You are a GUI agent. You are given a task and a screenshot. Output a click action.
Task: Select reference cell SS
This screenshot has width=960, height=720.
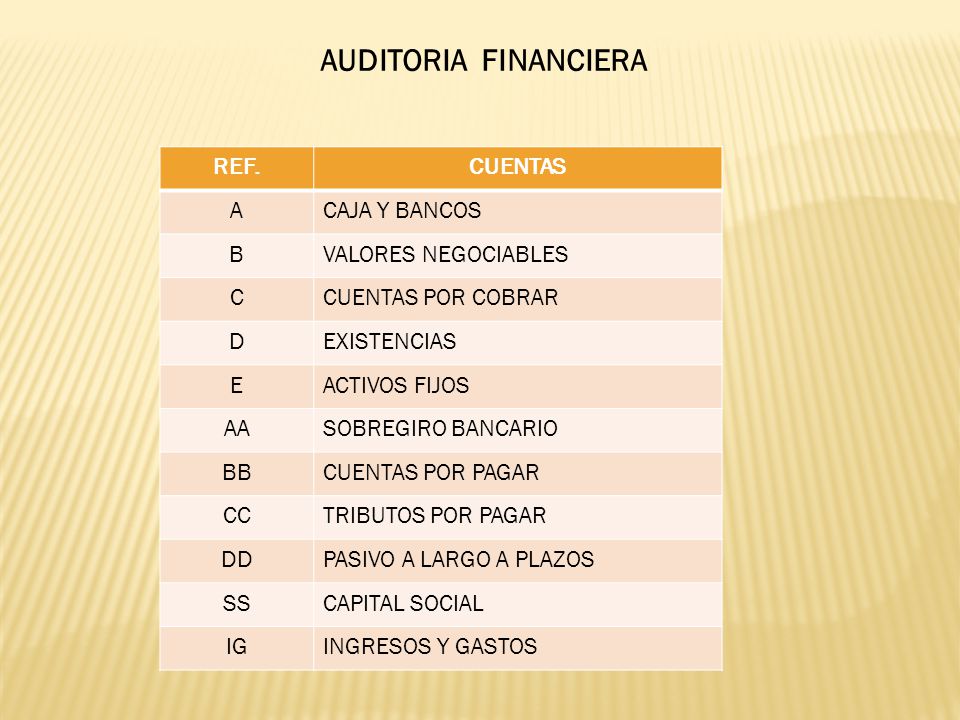tap(237, 604)
